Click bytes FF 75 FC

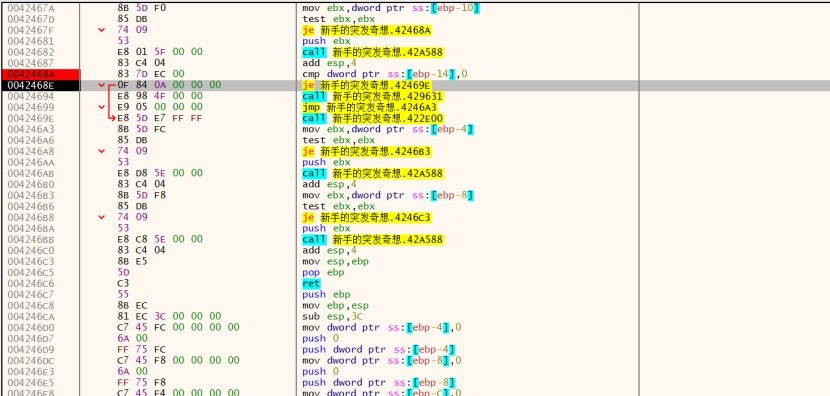click(x=141, y=349)
